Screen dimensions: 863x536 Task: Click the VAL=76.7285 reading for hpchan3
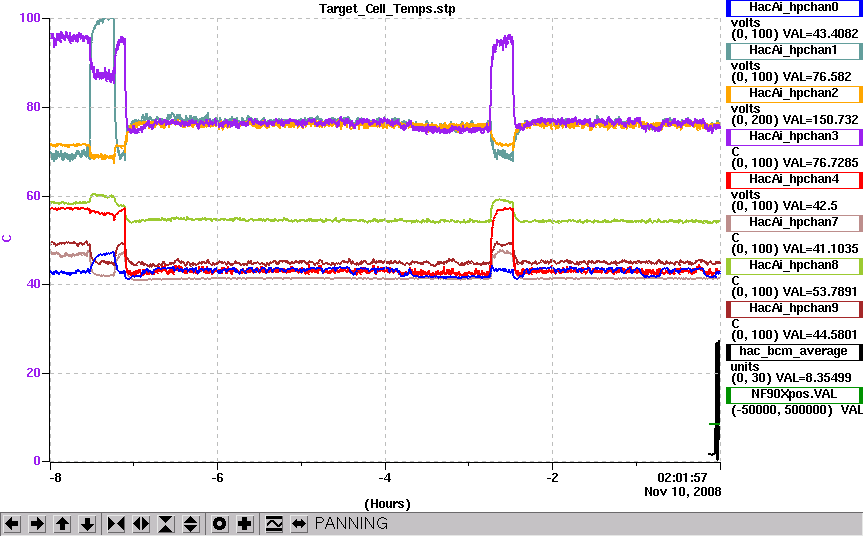click(820, 163)
